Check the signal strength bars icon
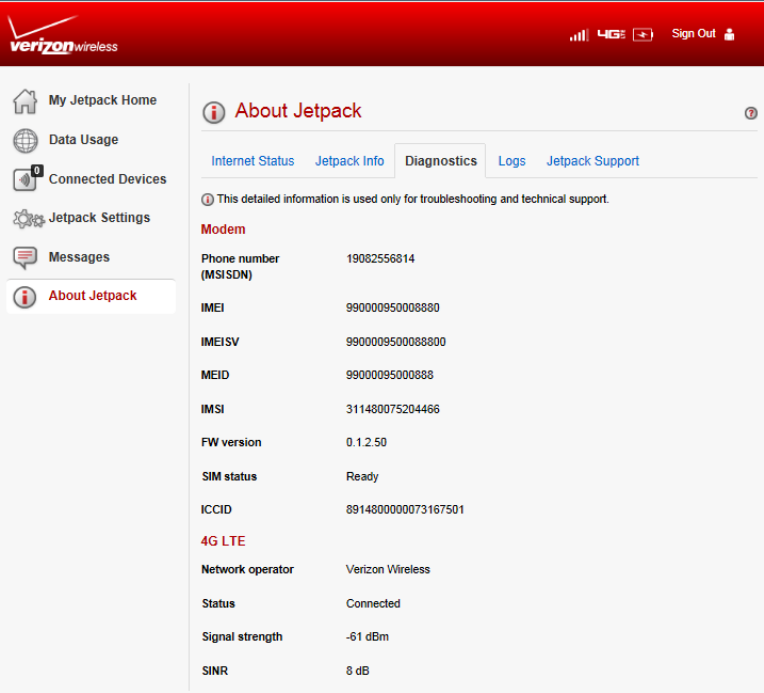 (x=579, y=35)
